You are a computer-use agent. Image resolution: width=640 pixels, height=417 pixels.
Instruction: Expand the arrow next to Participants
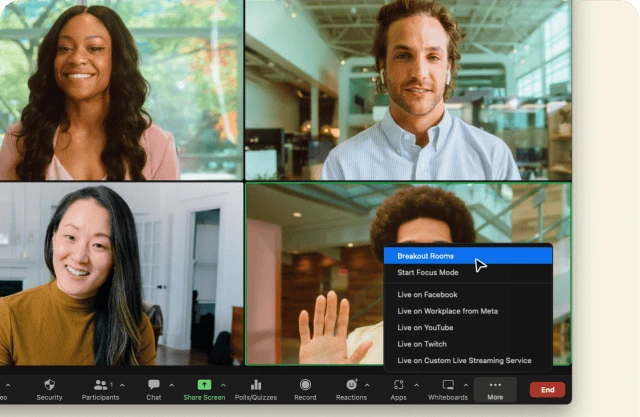(x=122, y=384)
